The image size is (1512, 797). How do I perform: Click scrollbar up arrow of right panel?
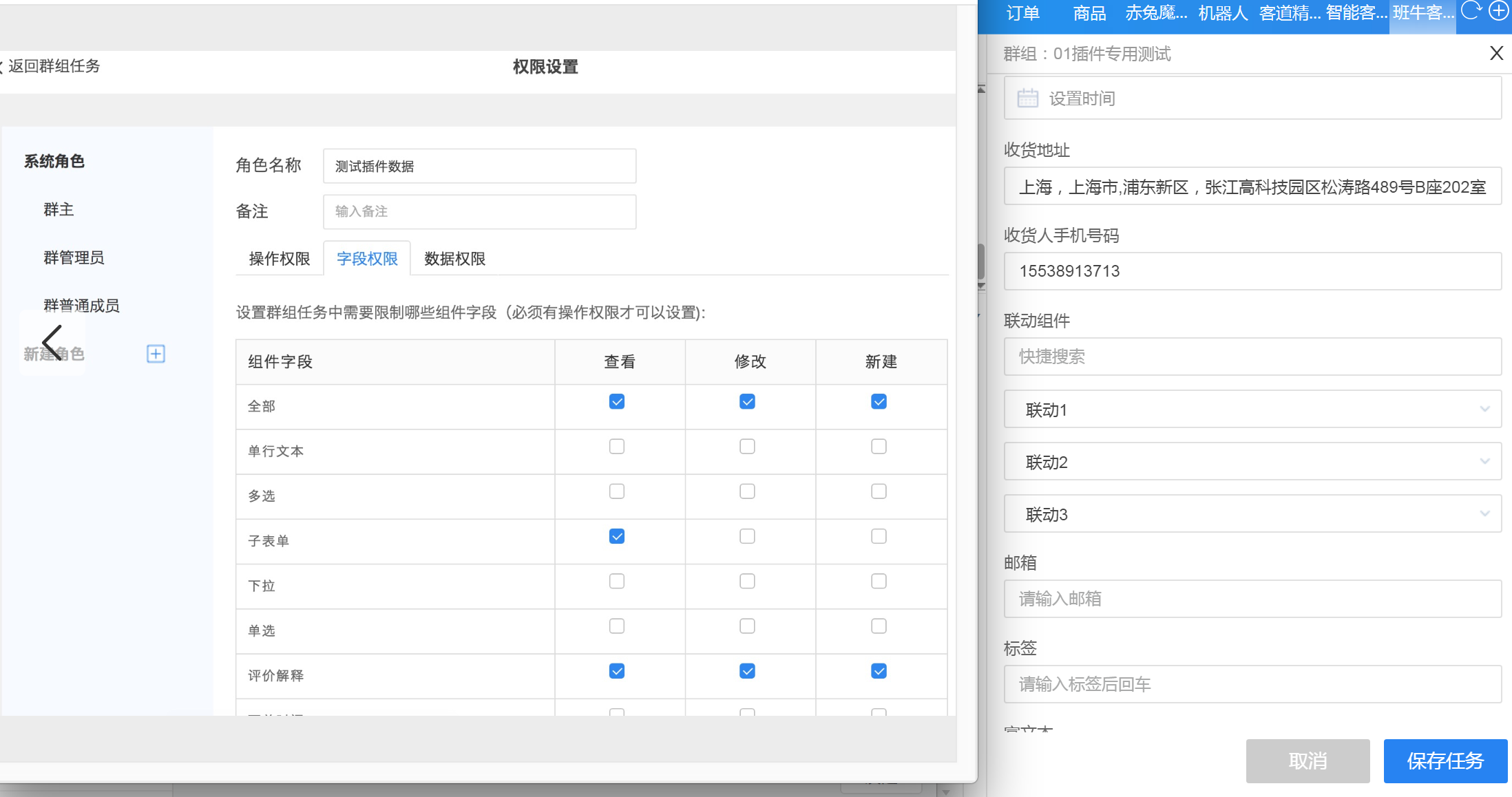[x=981, y=89]
